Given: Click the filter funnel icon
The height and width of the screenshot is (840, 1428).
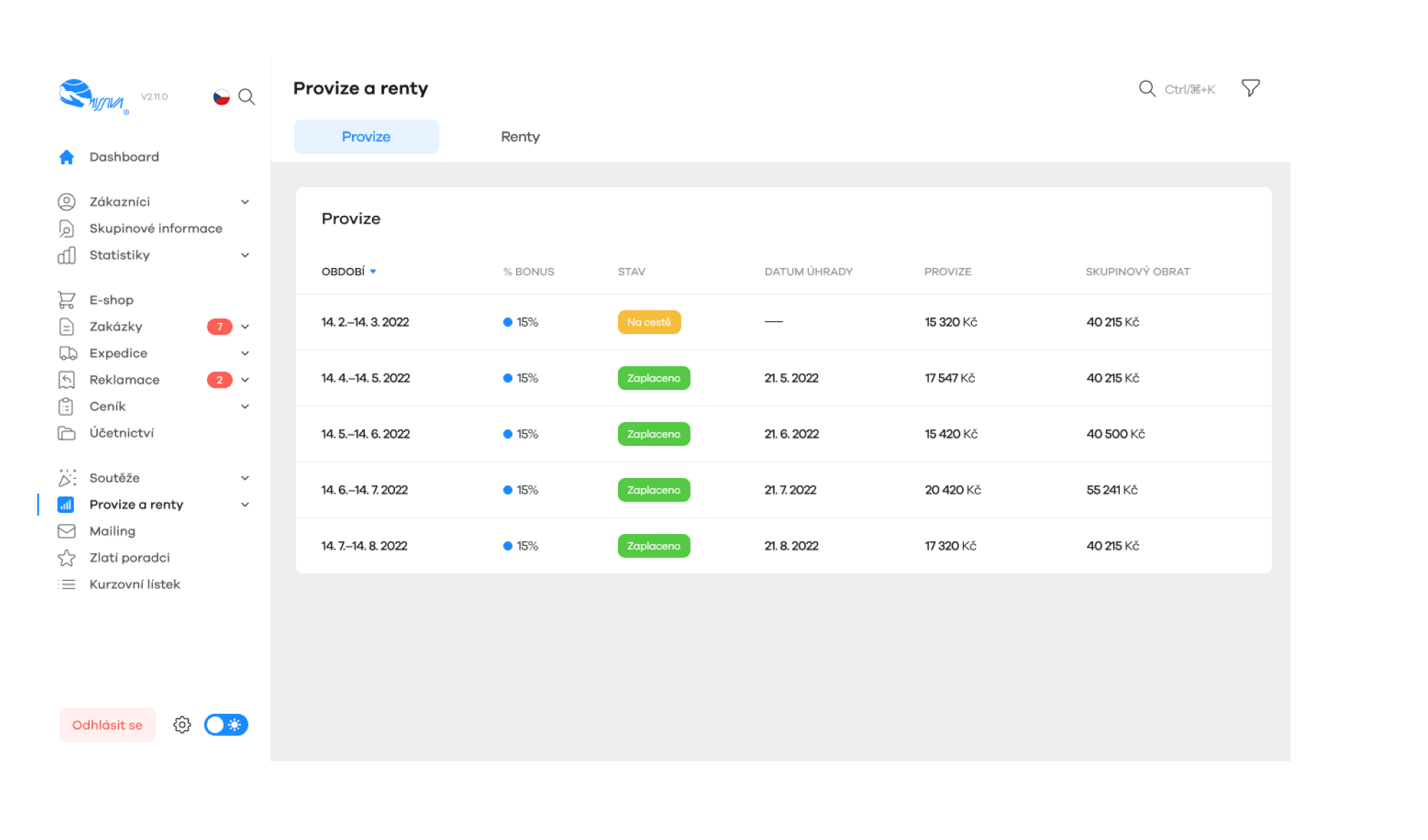Looking at the screenshot, I should tap(1250, 88).
